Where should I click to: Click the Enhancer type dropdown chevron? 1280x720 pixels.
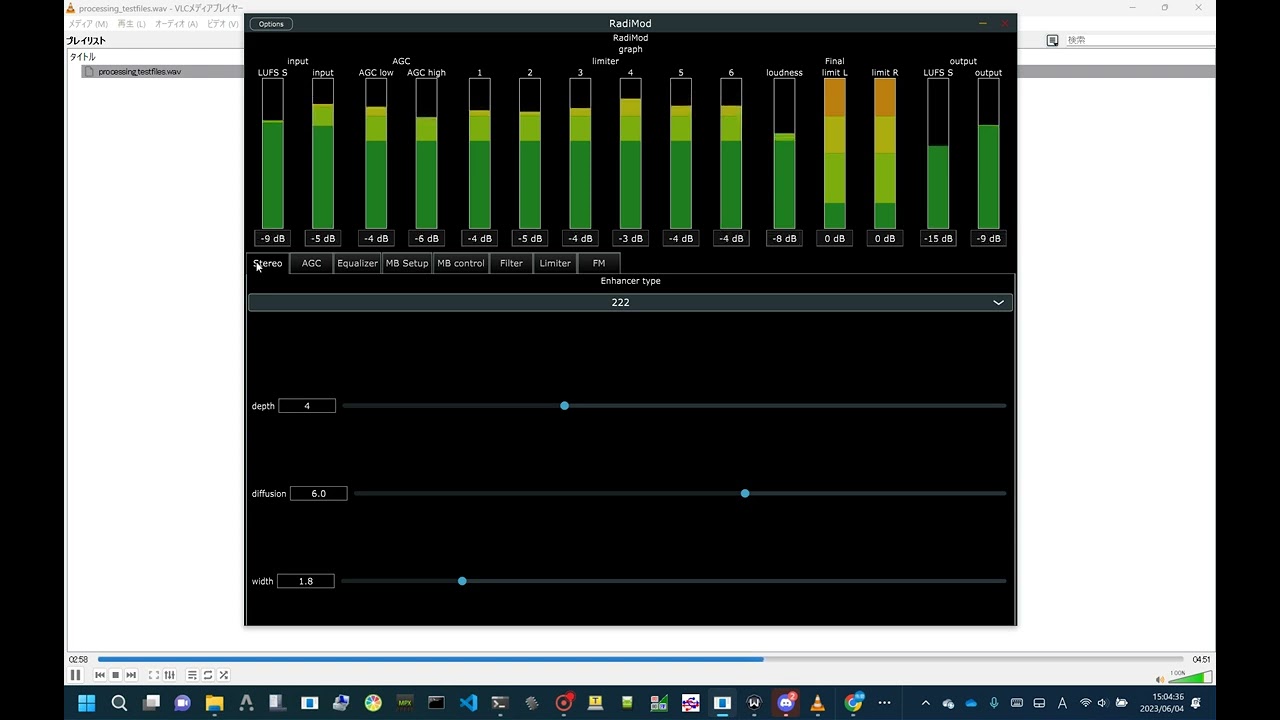pyautogui.click(x=998, y=302)
